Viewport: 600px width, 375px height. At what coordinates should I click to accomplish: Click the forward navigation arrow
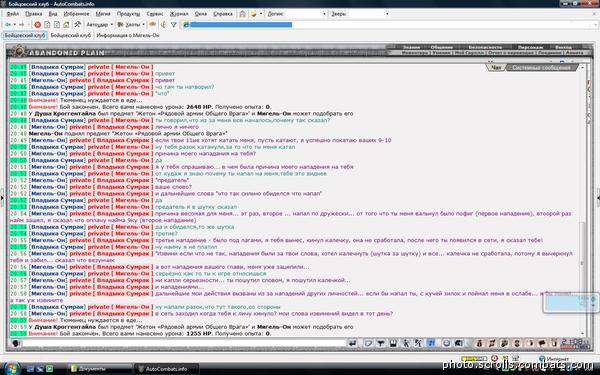pyautogui.click(x=22, y=24)
